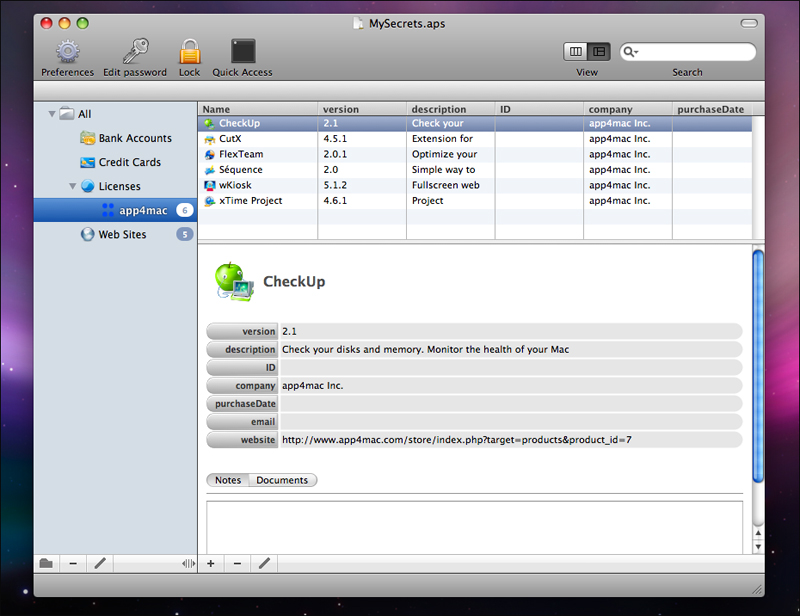Select the xTime Project entry
The image size is (800, 616).
(x=474, y=201)
